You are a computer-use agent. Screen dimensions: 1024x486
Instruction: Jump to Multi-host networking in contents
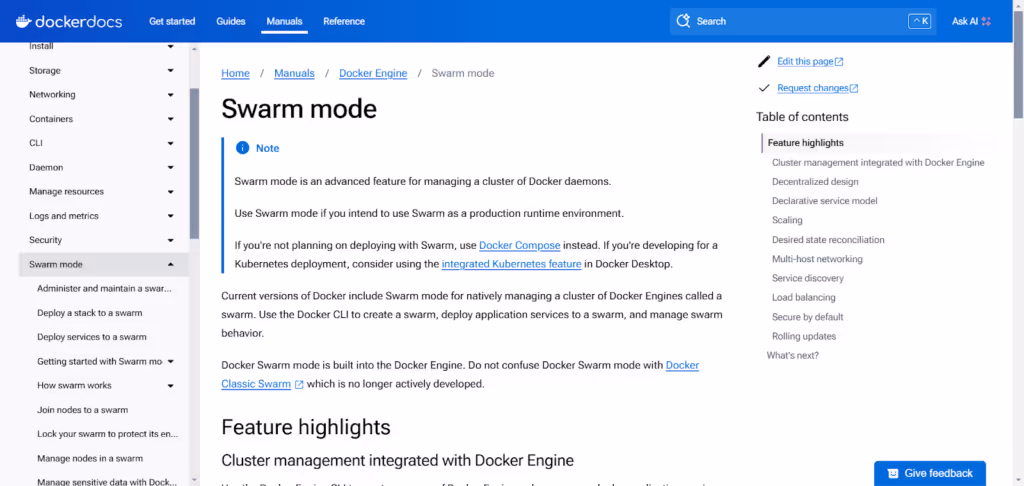click(817, 259)
